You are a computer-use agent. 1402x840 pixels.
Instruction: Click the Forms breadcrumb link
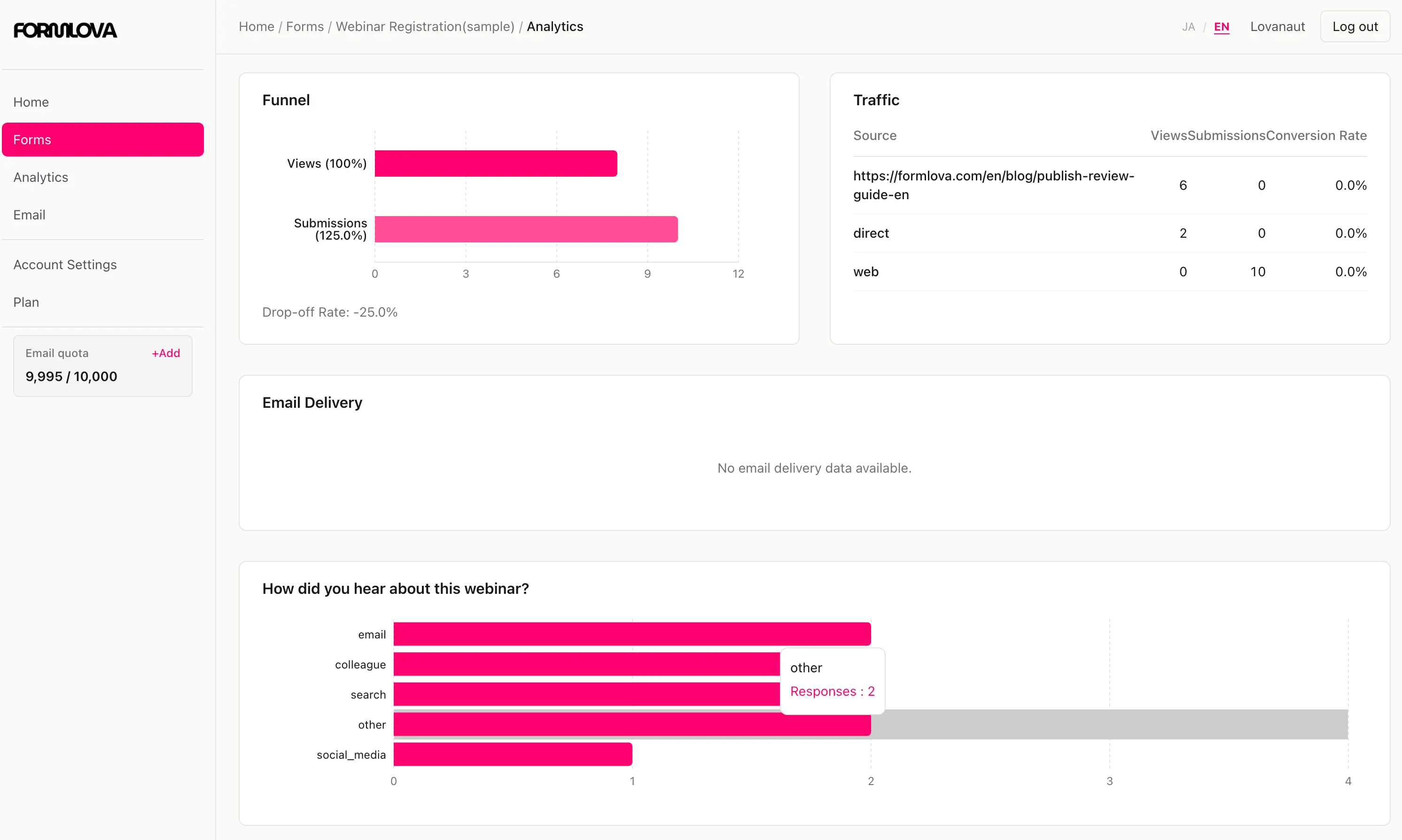click(304, 27)
